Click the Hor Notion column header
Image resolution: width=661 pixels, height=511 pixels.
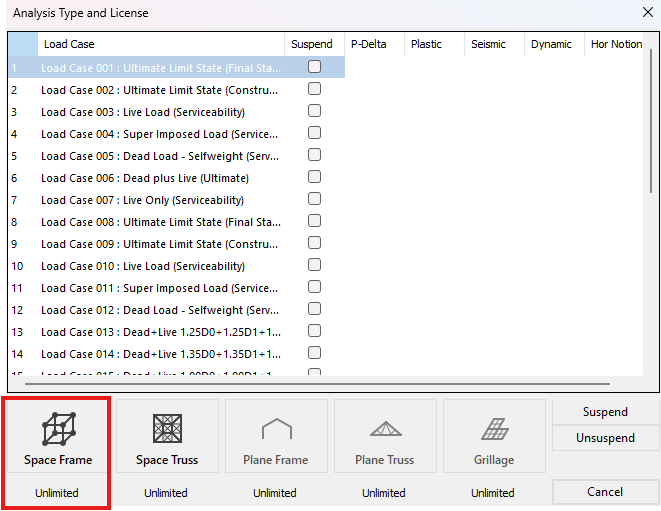coord(614,44)
